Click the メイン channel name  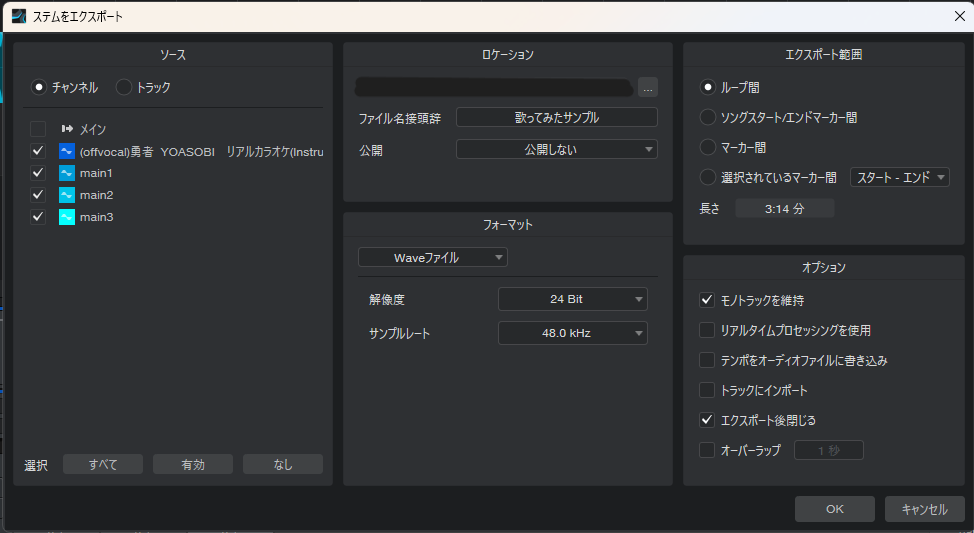pos(93,129)
